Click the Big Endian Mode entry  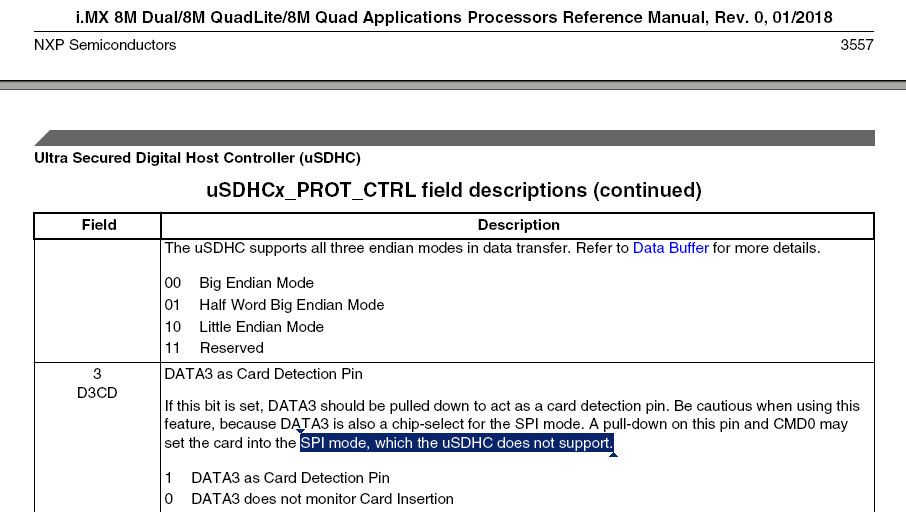(x=256, y=283)
